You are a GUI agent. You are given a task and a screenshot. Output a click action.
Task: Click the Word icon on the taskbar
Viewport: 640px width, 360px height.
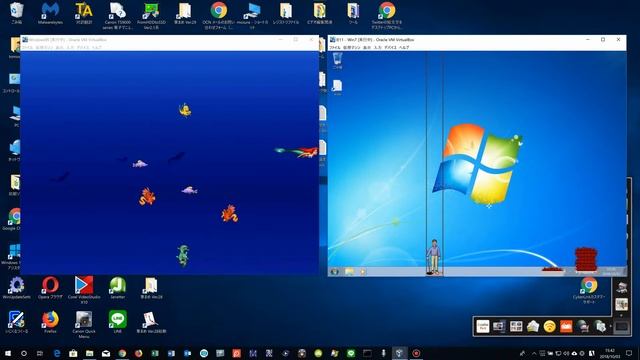[171, 353]
